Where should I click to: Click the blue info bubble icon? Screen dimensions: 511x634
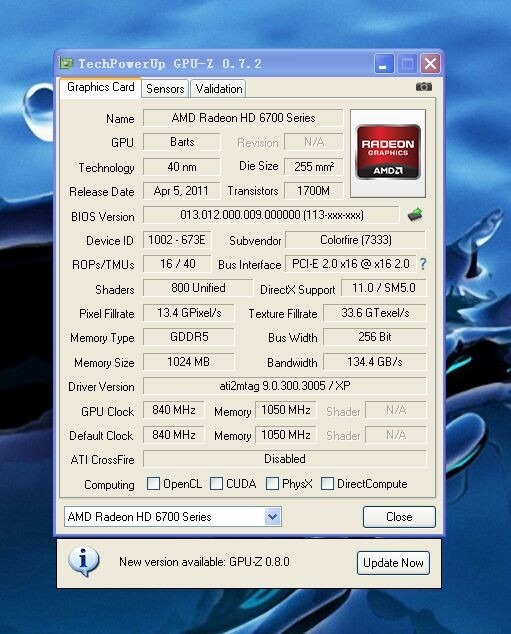click(84, 562)
